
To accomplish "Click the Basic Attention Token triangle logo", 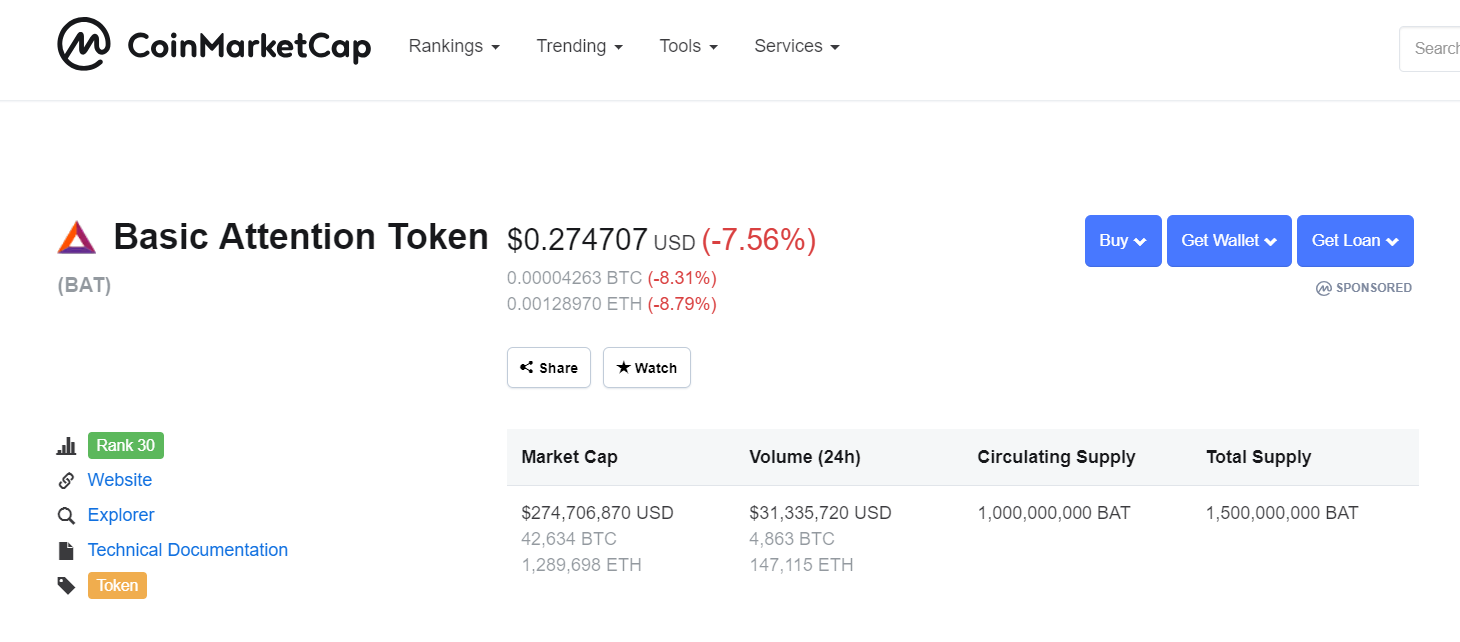I will (77, 238).
